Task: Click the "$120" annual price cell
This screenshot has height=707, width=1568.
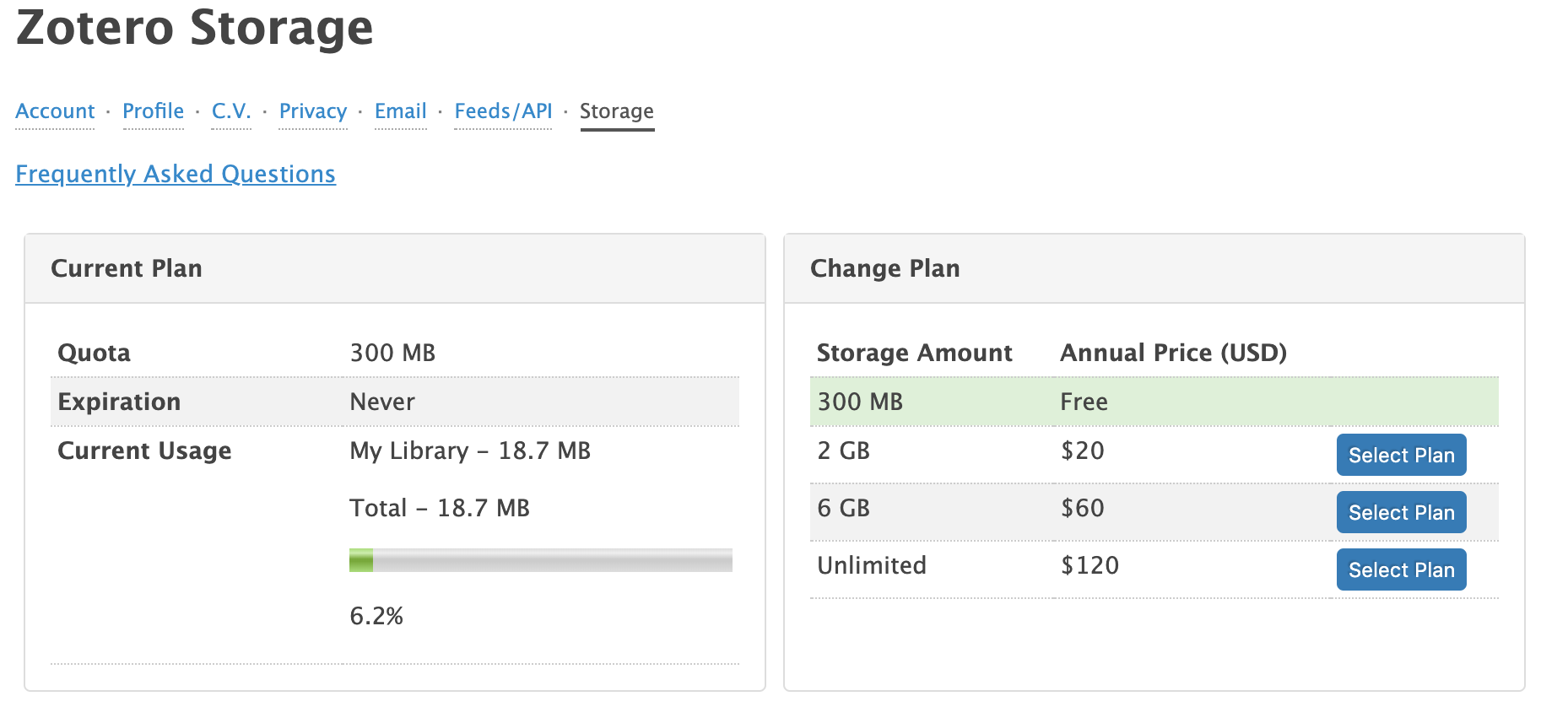Action: point(1089,565)
